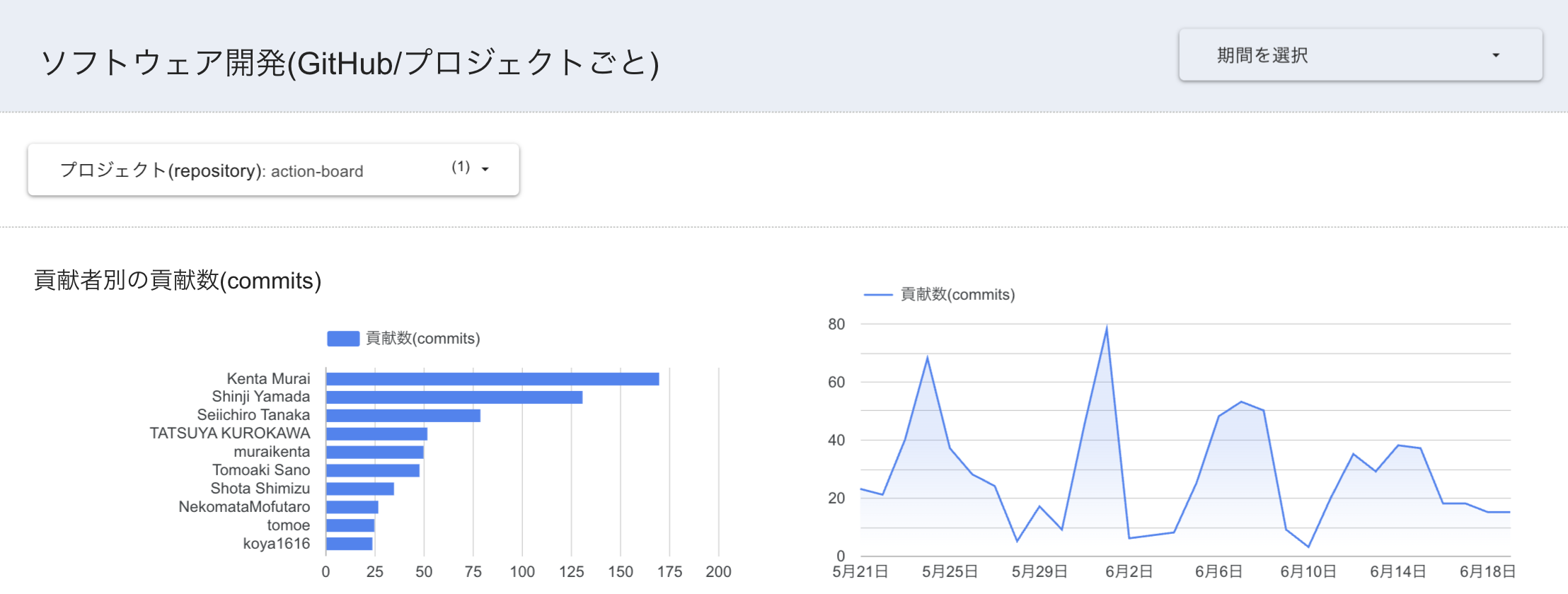
Task: Click the 'NekomataMofutaro' label
Action: (x=244, y=507)
